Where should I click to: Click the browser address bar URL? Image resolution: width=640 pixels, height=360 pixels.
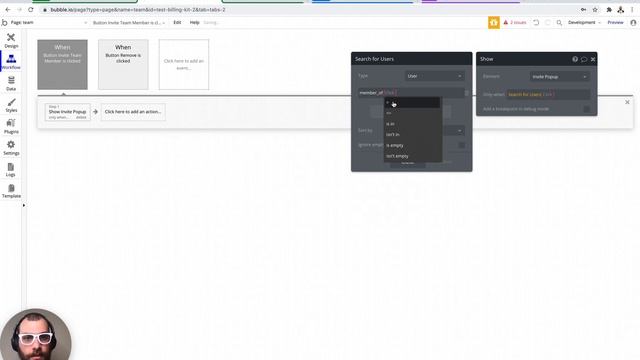coord(138,9)
